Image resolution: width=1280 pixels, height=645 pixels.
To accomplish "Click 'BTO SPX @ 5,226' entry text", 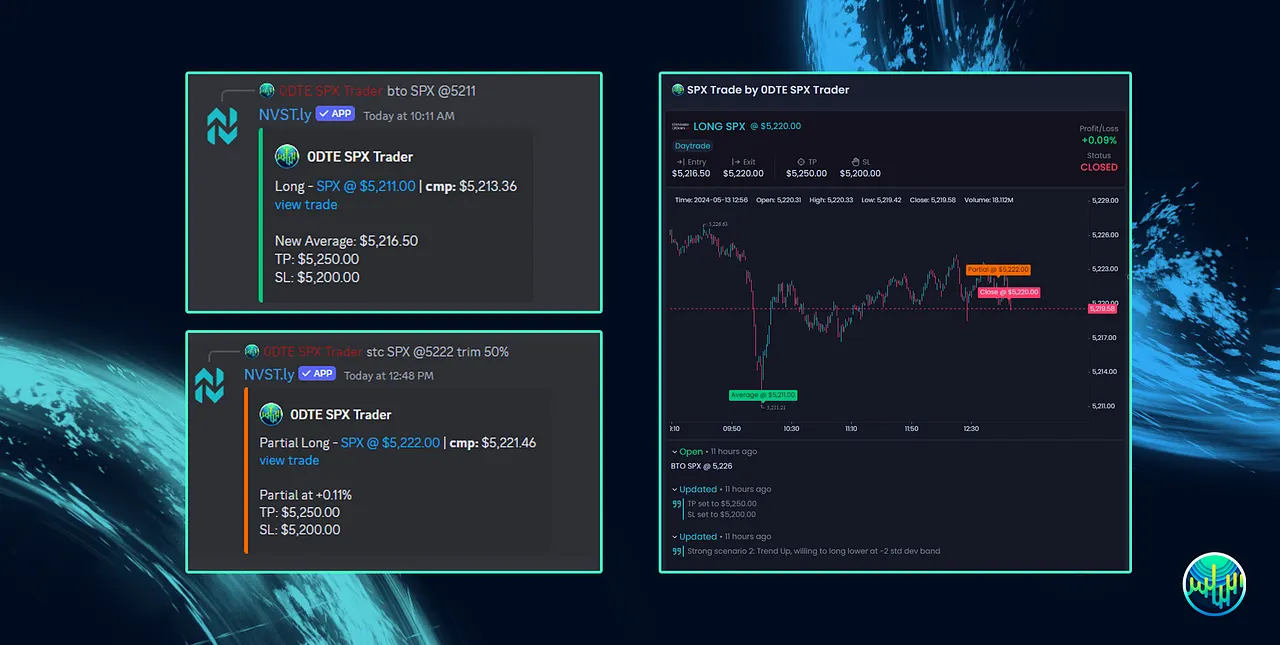I will 704,466.
